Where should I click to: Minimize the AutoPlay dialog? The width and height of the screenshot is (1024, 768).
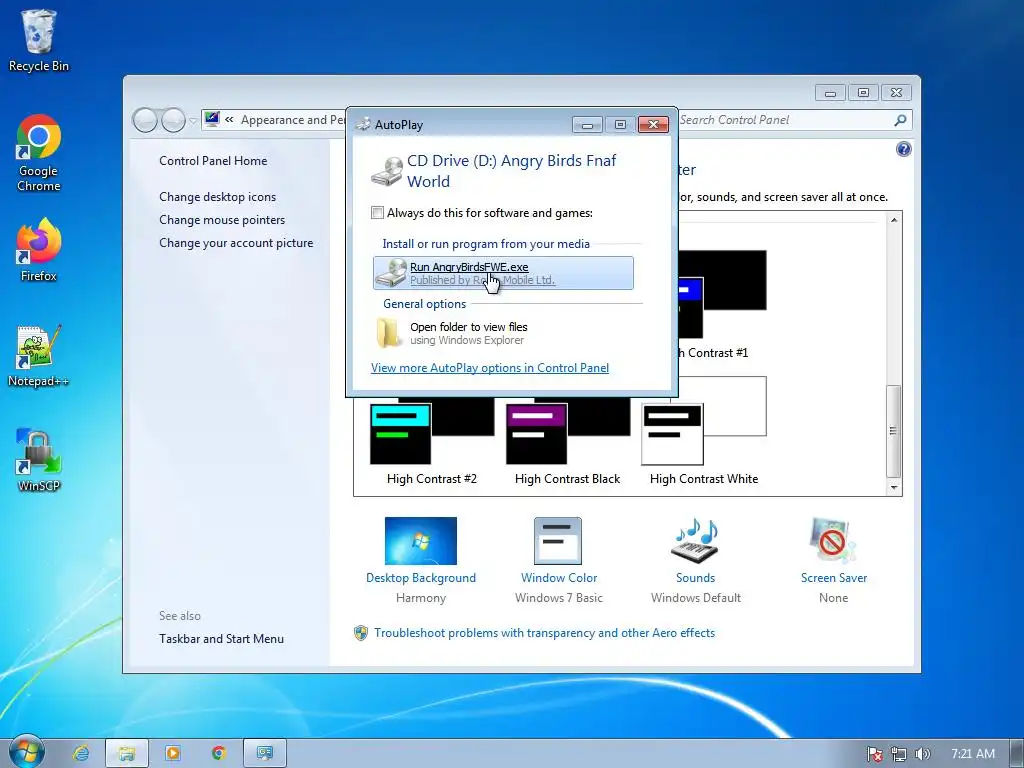pos(587,124)
